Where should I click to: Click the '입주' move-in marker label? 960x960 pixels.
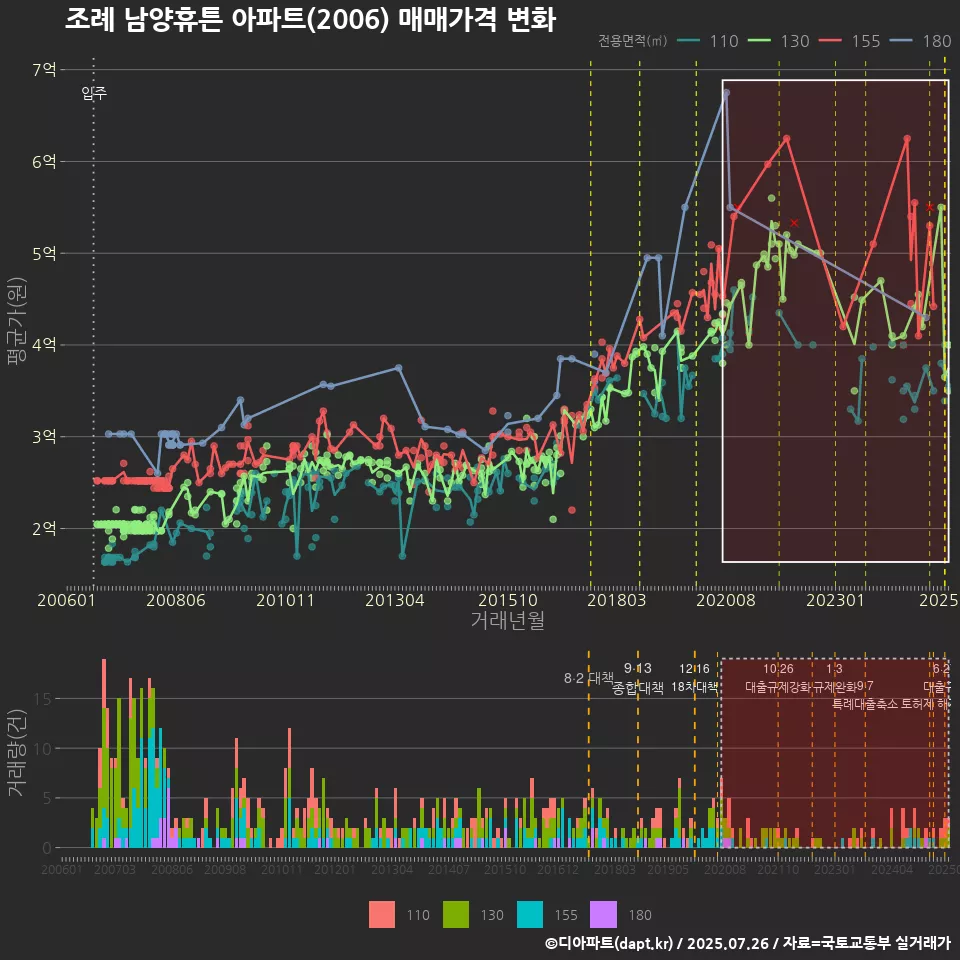[x=94, y=93]
